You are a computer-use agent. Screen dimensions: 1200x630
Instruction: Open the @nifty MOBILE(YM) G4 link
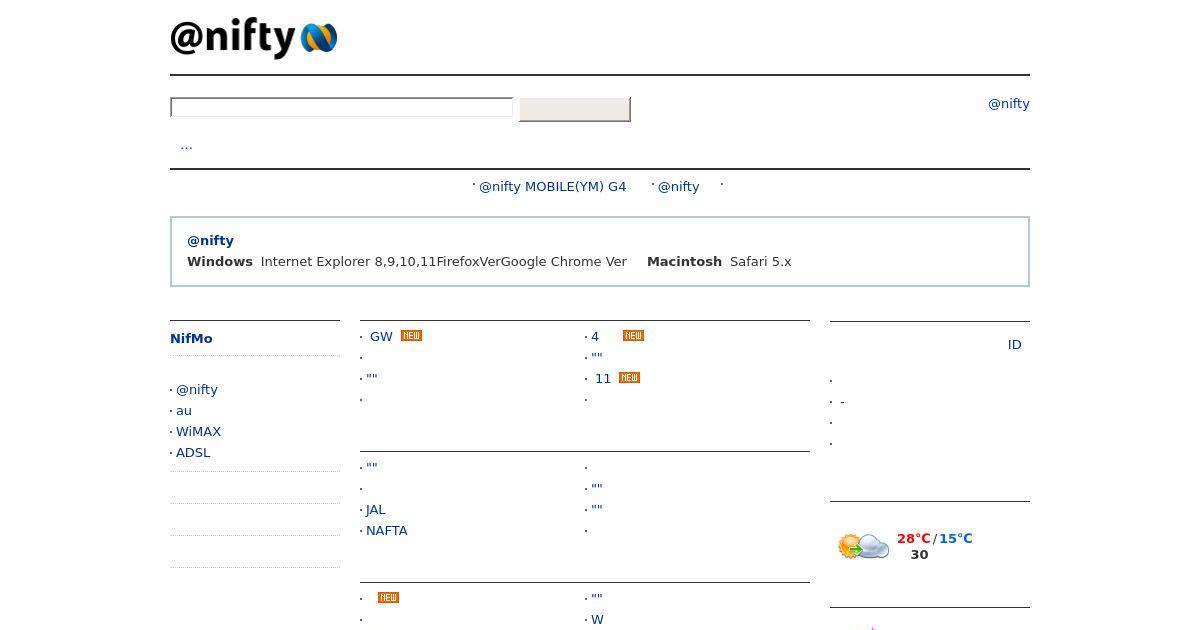552,186
